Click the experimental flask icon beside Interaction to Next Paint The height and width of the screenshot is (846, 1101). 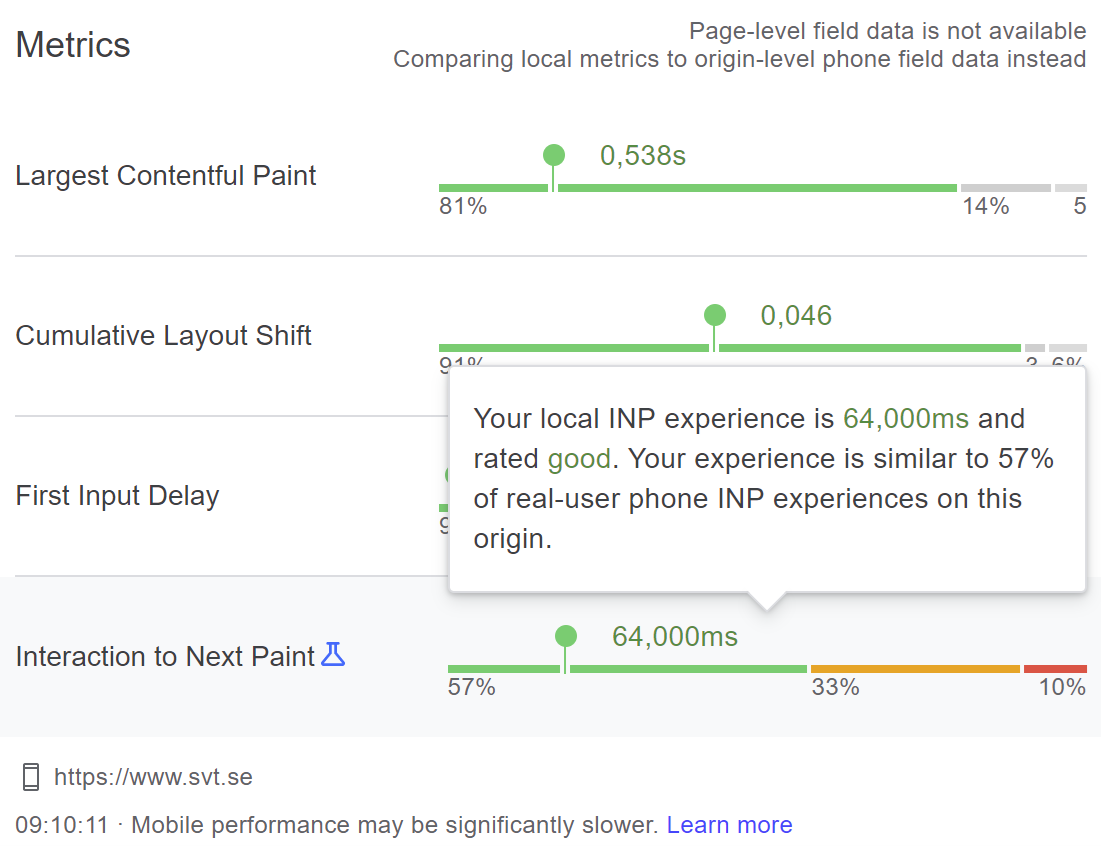[333, 656]
